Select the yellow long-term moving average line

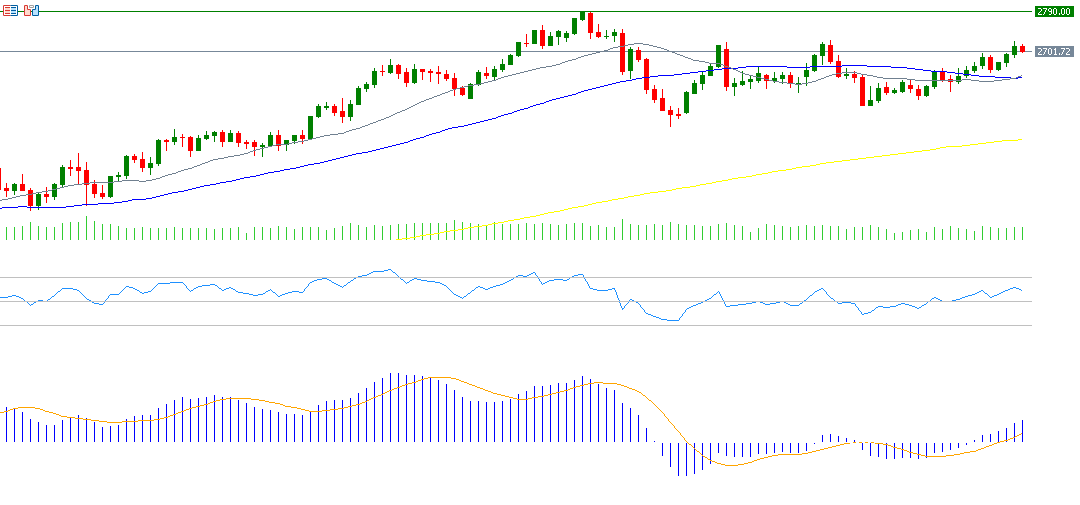(800, 167)
